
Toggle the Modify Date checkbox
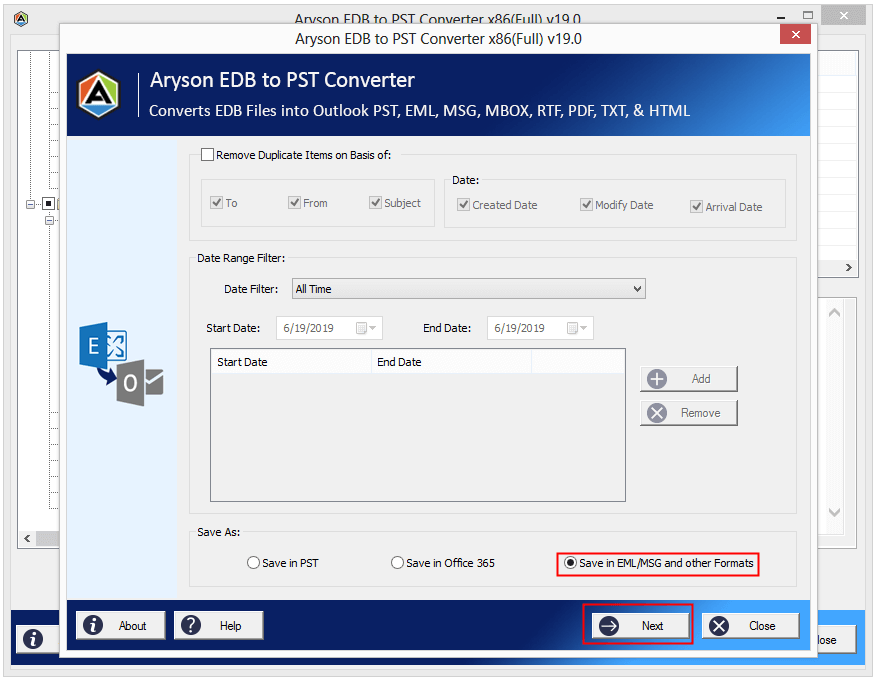586,205
